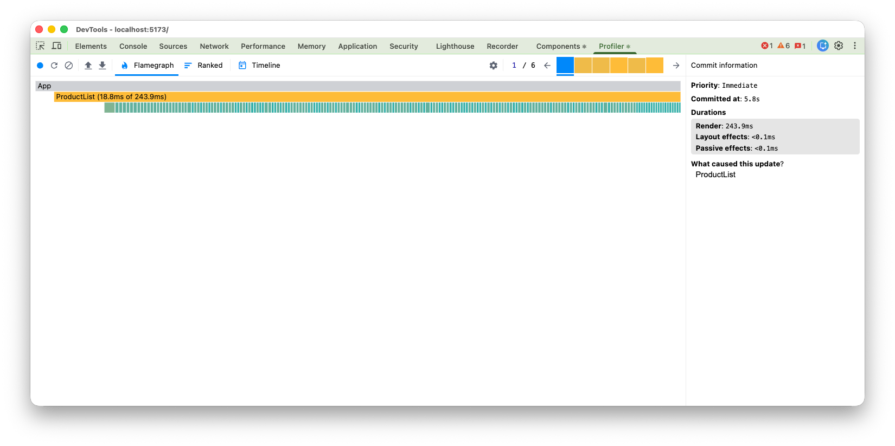Open the Console panel tab
895x446 pixels.
[133, 46]
